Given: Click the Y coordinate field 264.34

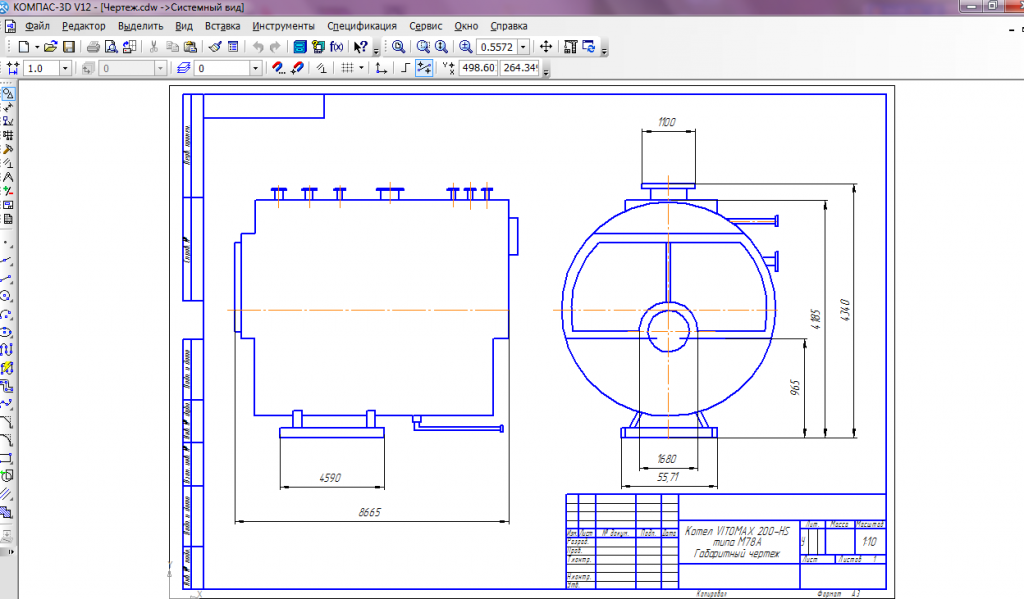Looking at the screenshot, I should click(x=520, y=68).
